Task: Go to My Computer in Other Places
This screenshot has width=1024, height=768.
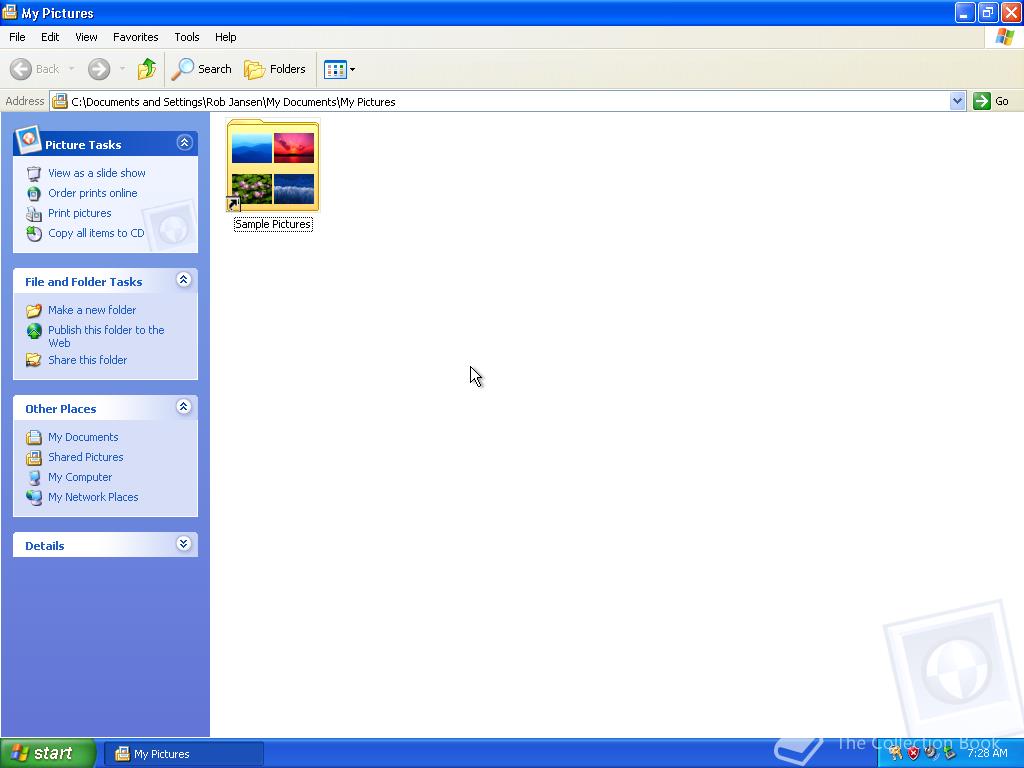Action: click(80, 477)
